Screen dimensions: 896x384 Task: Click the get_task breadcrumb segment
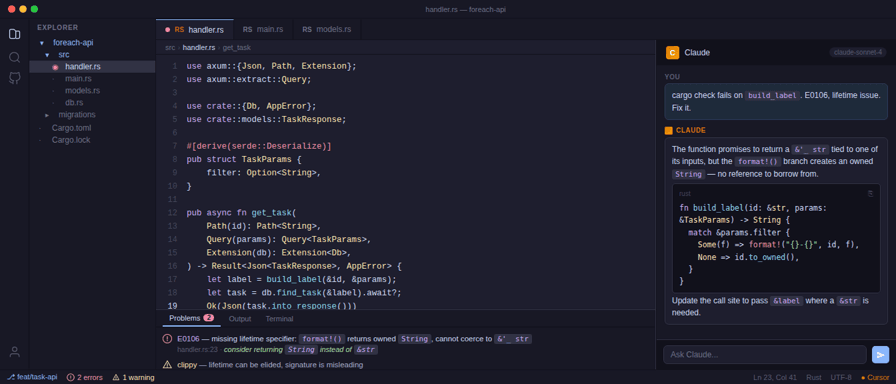pos(237,48)
